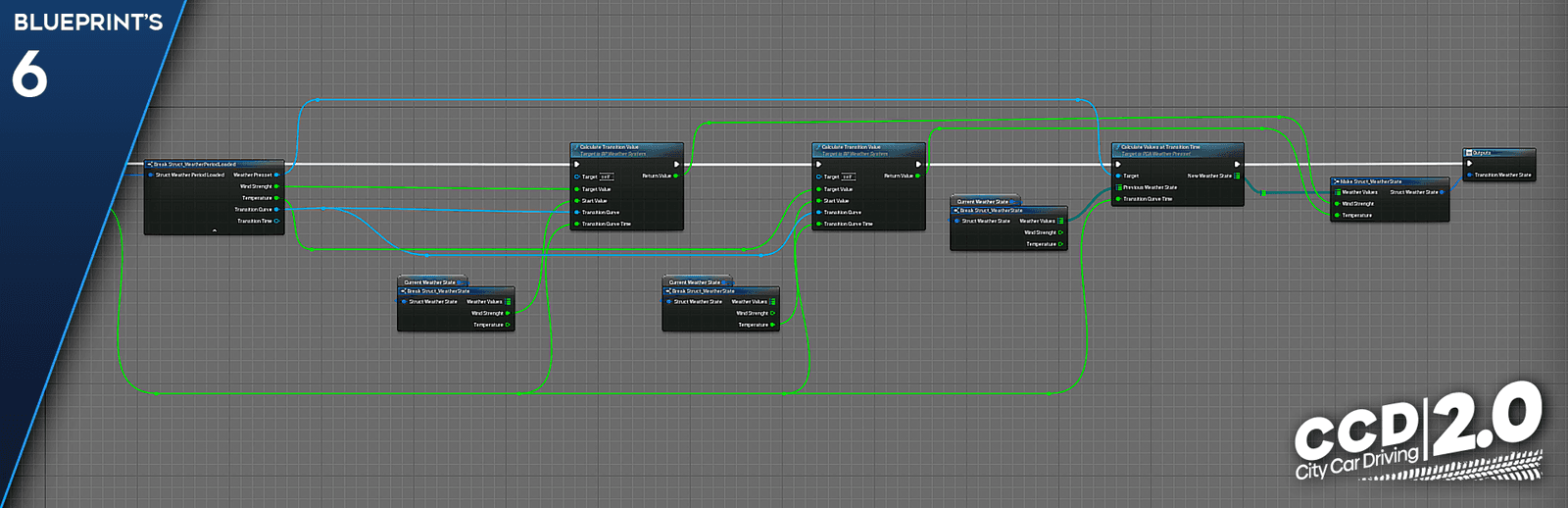Click the Temperature output pin on Break Struct_WeatherPeriodLoaded

(x=277, y=198)
